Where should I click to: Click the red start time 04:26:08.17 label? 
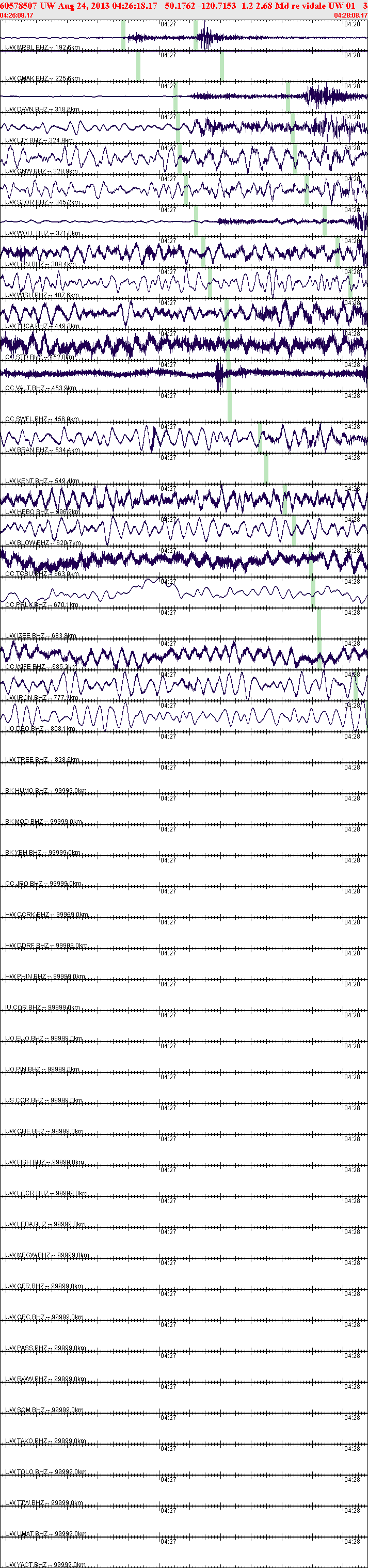click(x=17, y=15)
